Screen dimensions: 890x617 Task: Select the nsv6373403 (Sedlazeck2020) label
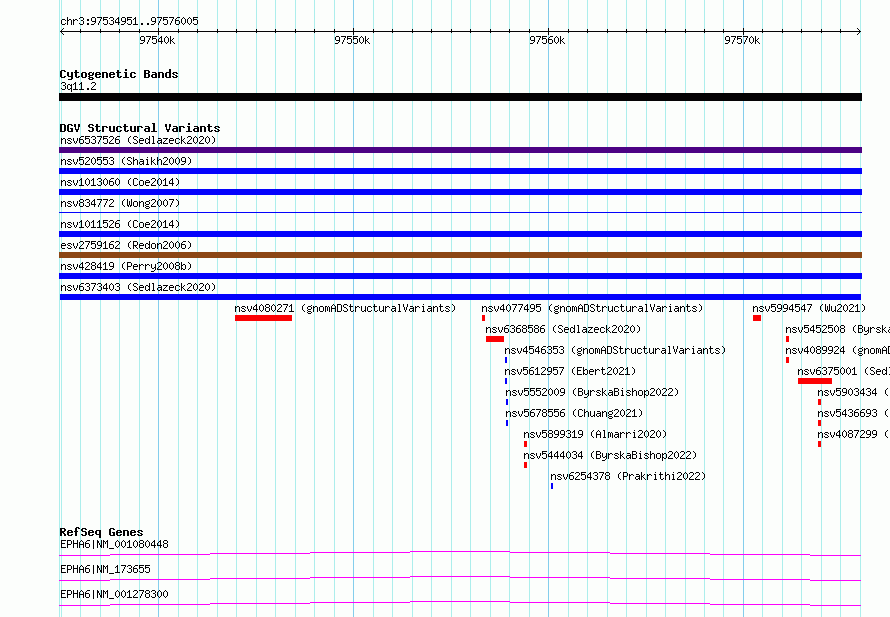coord(138,287)
